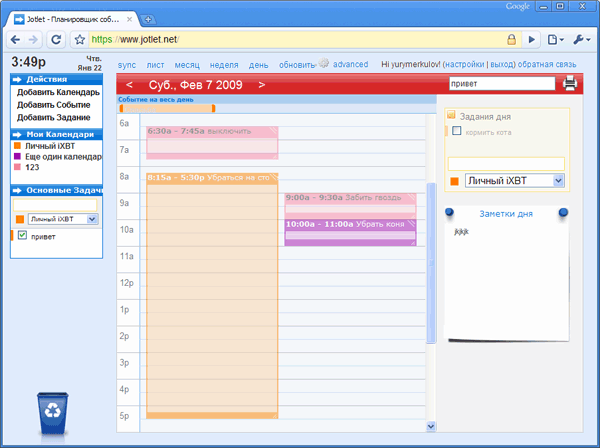Viewport: 600px width, 448px height.
Task: Close the Jotlet browser tab
Action: 130,19
